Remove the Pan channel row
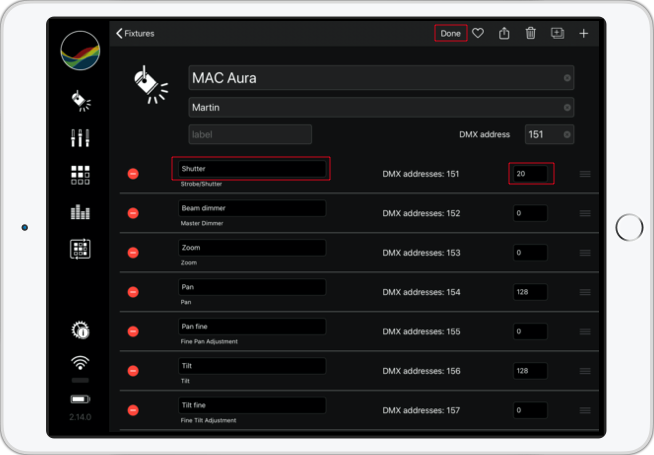This screenshot has width=654, height=455. pyautogui.click(x=133, y=292)
